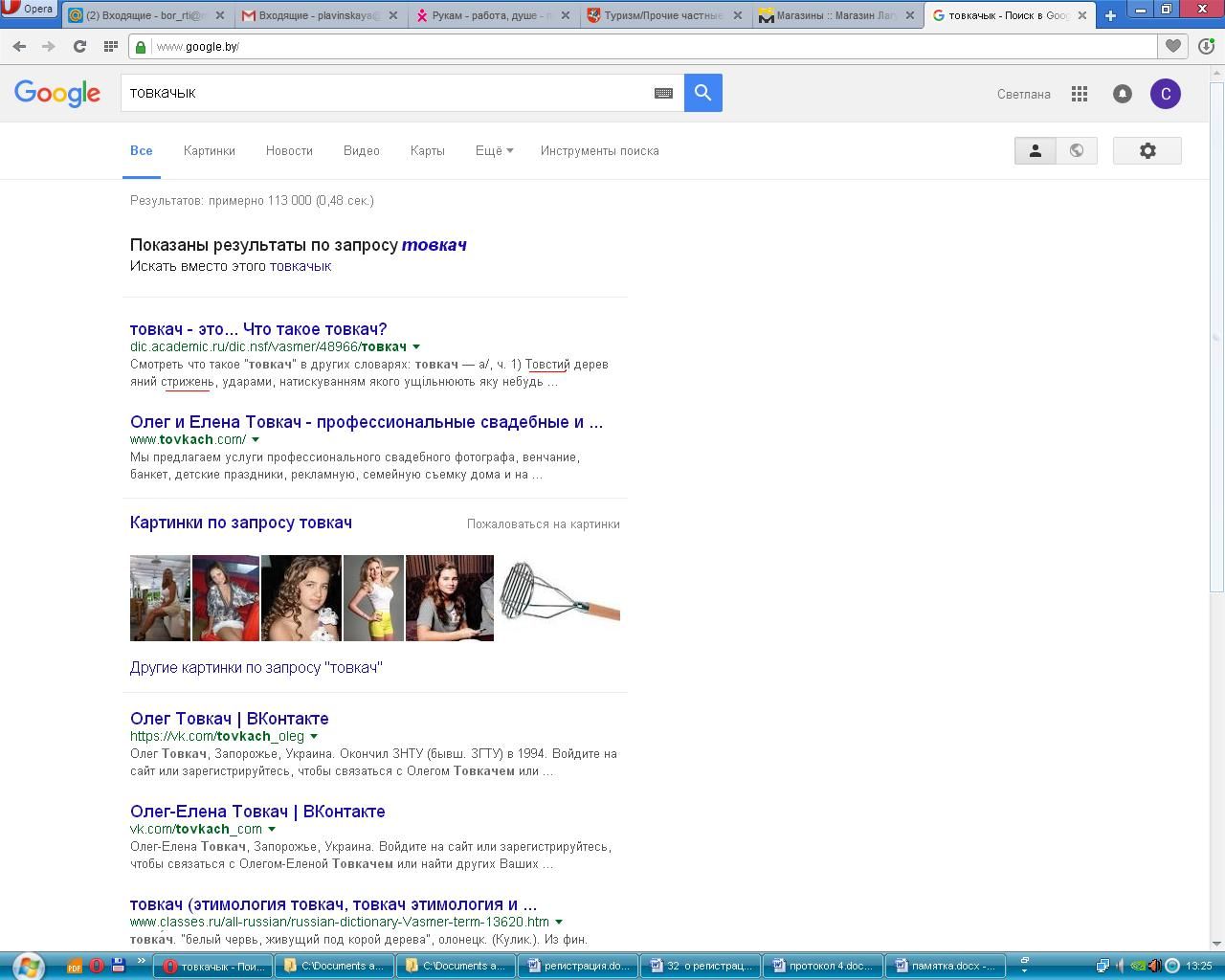Toggle personal results person icon

[1035, 150]
